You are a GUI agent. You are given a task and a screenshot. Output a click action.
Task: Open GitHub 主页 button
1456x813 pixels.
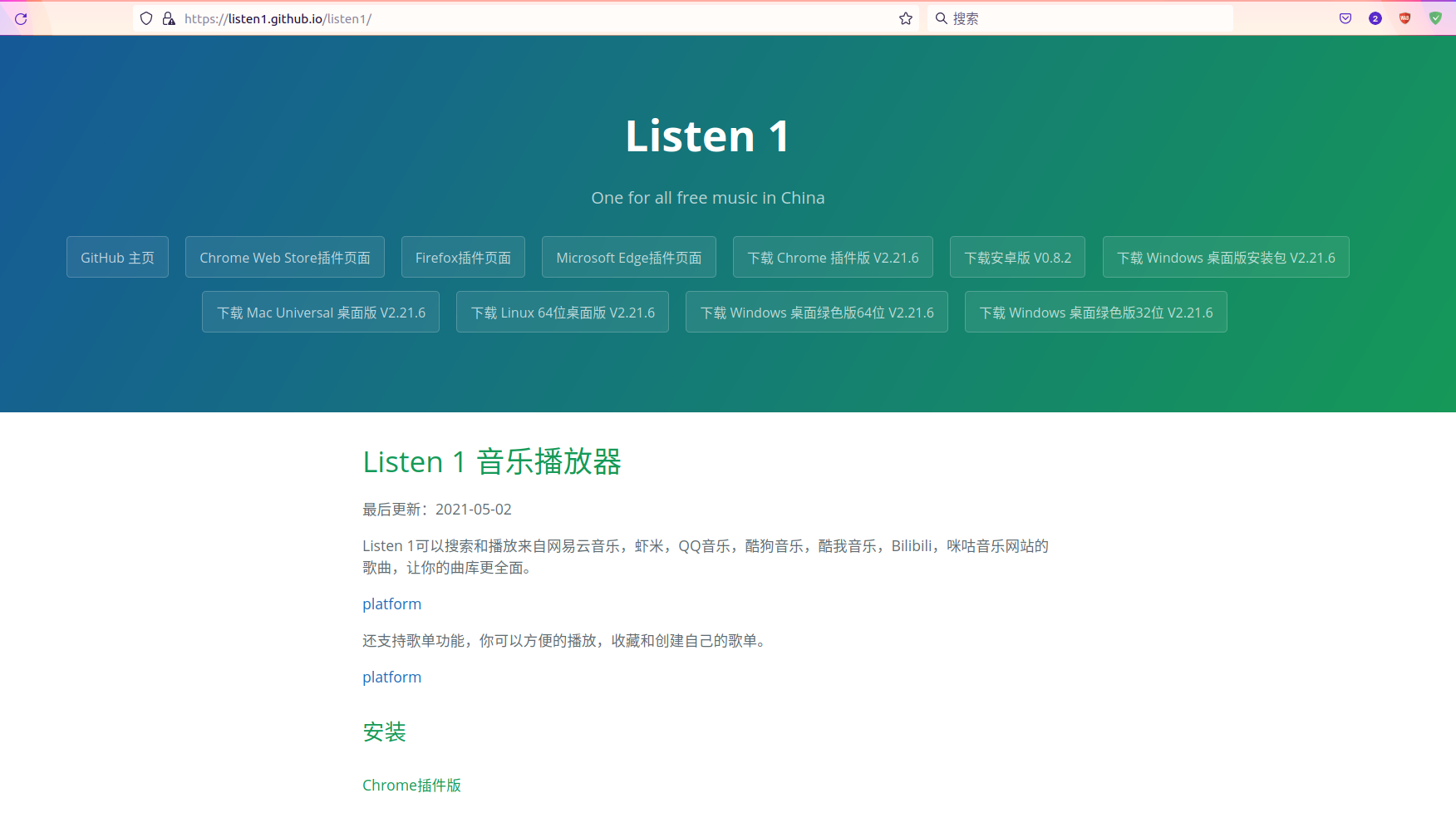(x=117, y=258)
